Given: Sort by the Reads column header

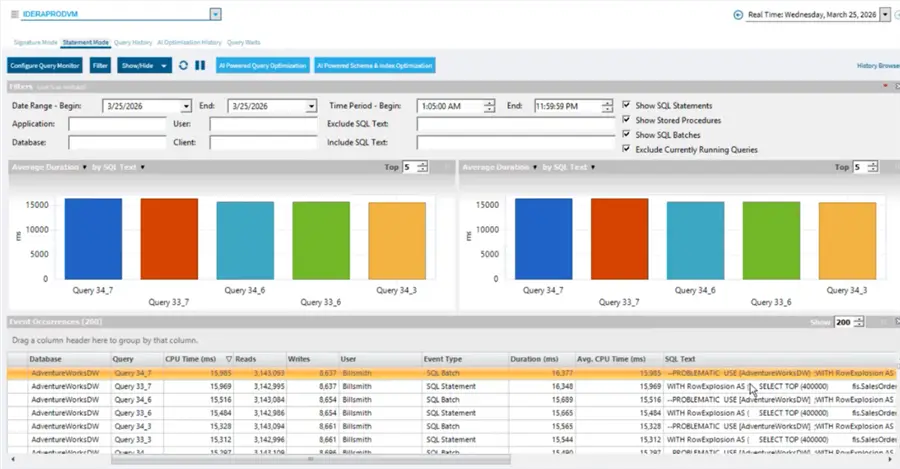Looking at the screenshot, I should point(259,359).
